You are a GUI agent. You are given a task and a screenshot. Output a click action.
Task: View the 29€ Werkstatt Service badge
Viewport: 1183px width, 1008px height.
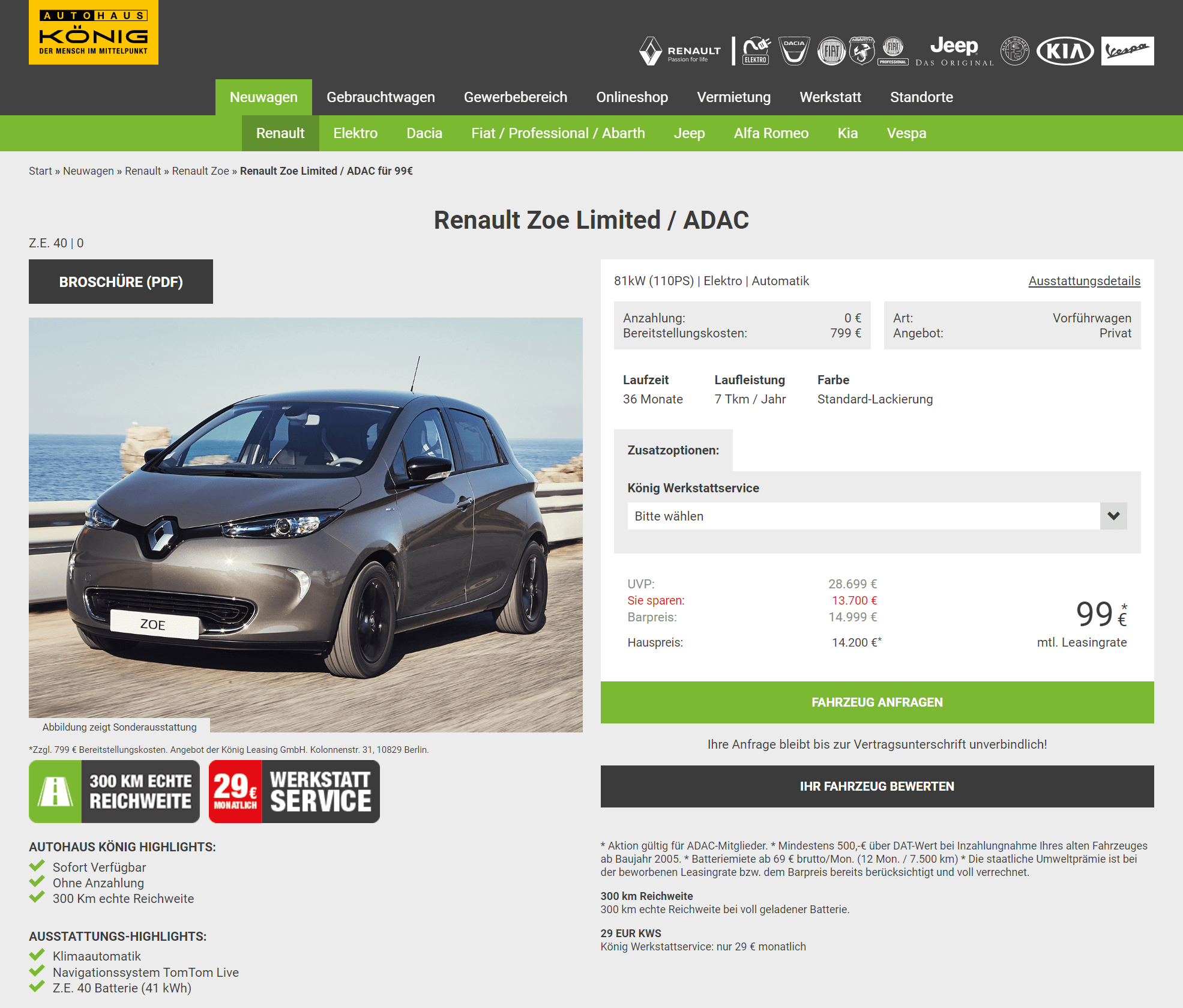[x=294, y=791]
